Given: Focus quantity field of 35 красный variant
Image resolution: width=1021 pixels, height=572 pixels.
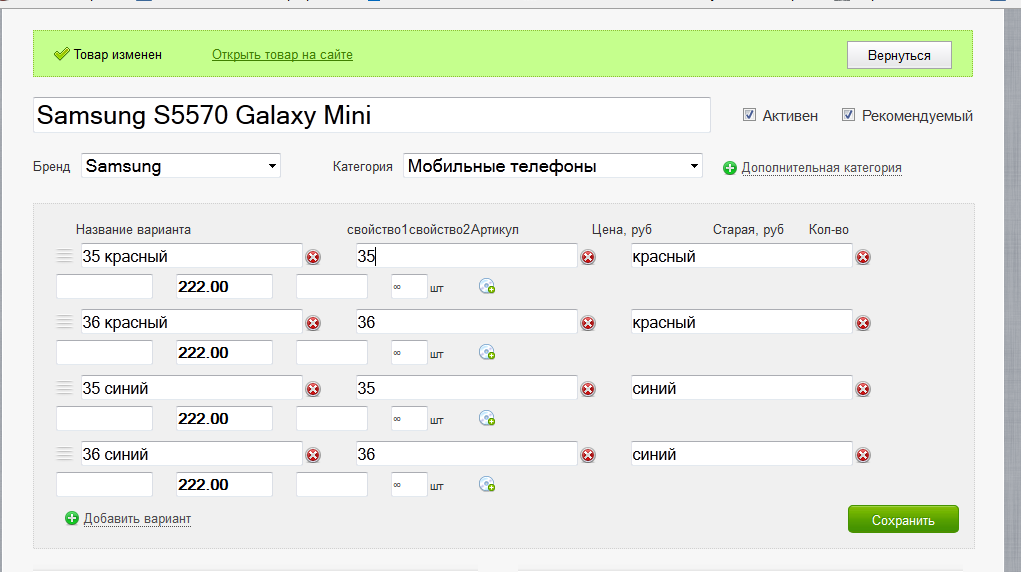Looking at the screenshot, I should point(409,287).
